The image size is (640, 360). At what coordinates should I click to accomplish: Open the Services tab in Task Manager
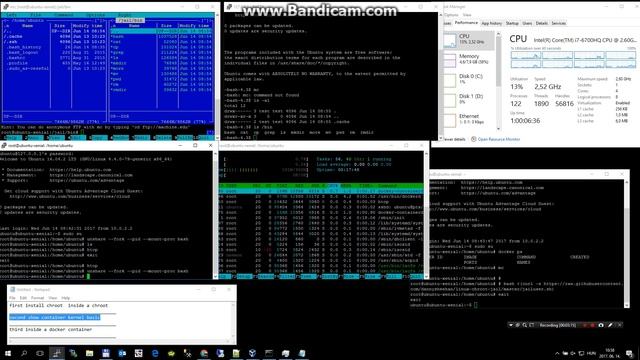coord(558,23)
